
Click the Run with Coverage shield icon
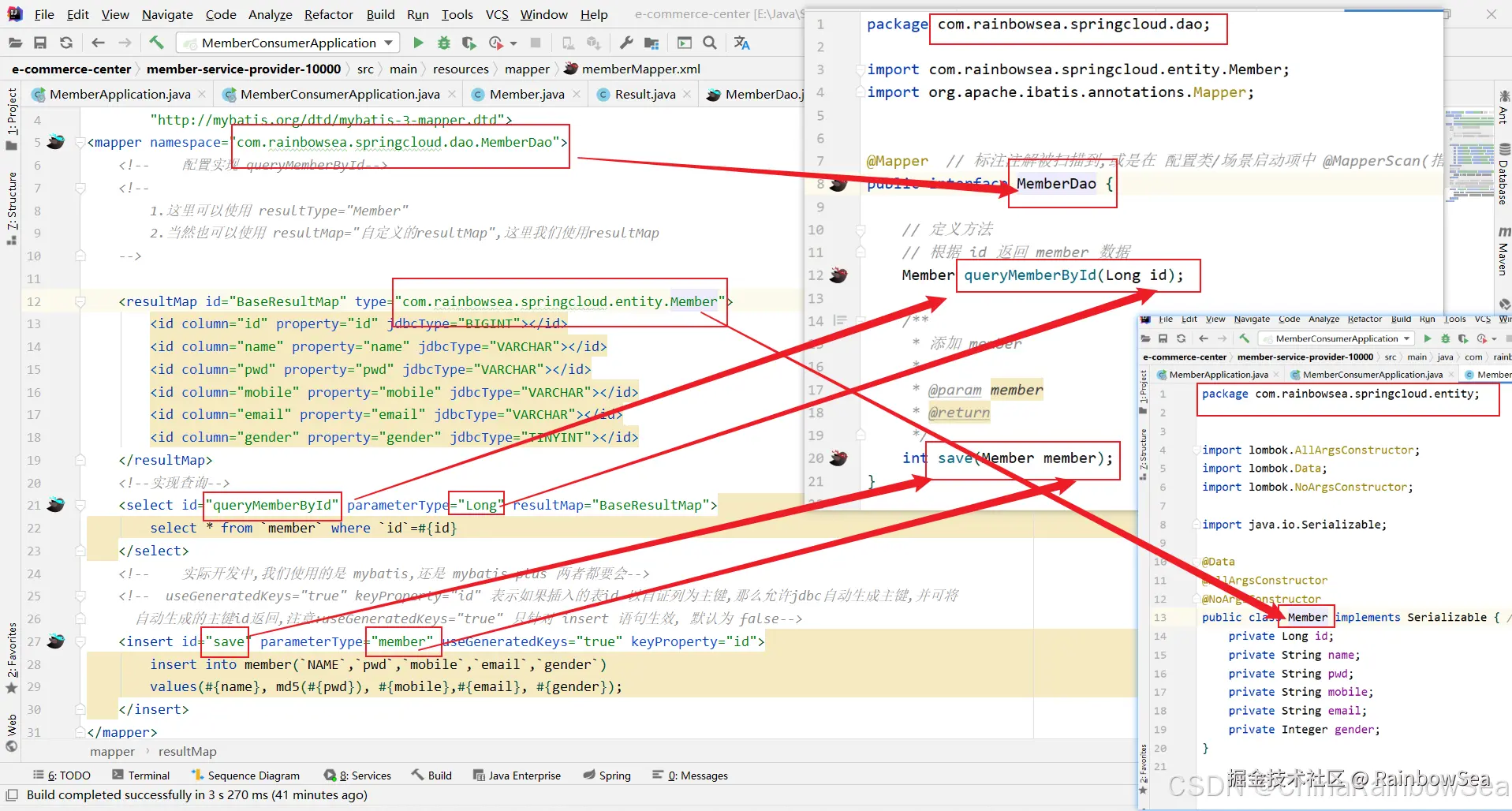469,43
